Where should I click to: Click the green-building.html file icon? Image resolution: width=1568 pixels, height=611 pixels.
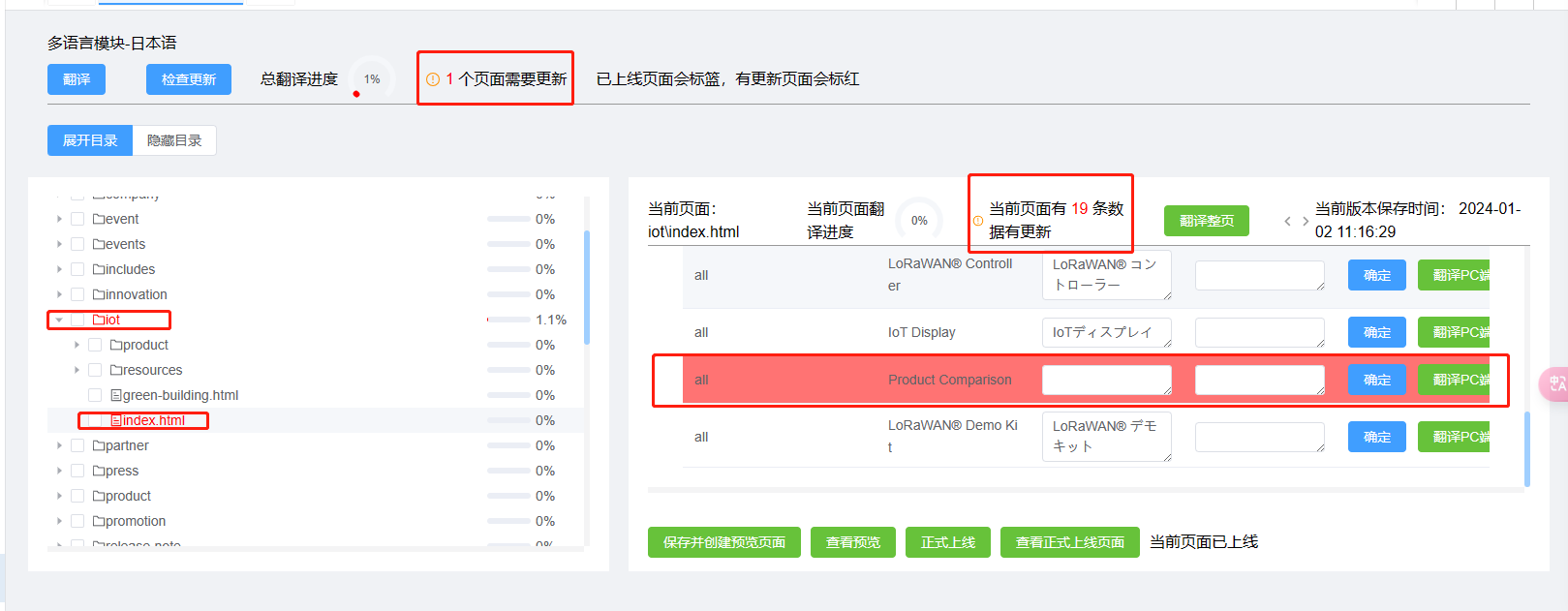click(116, 395)
